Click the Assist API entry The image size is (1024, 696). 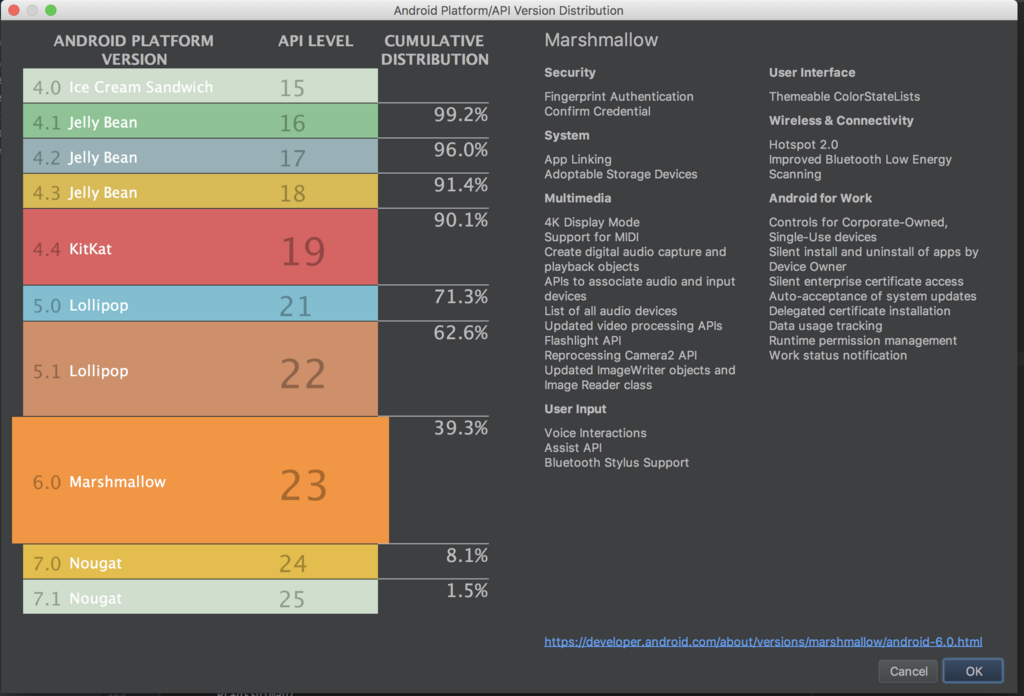573,448
